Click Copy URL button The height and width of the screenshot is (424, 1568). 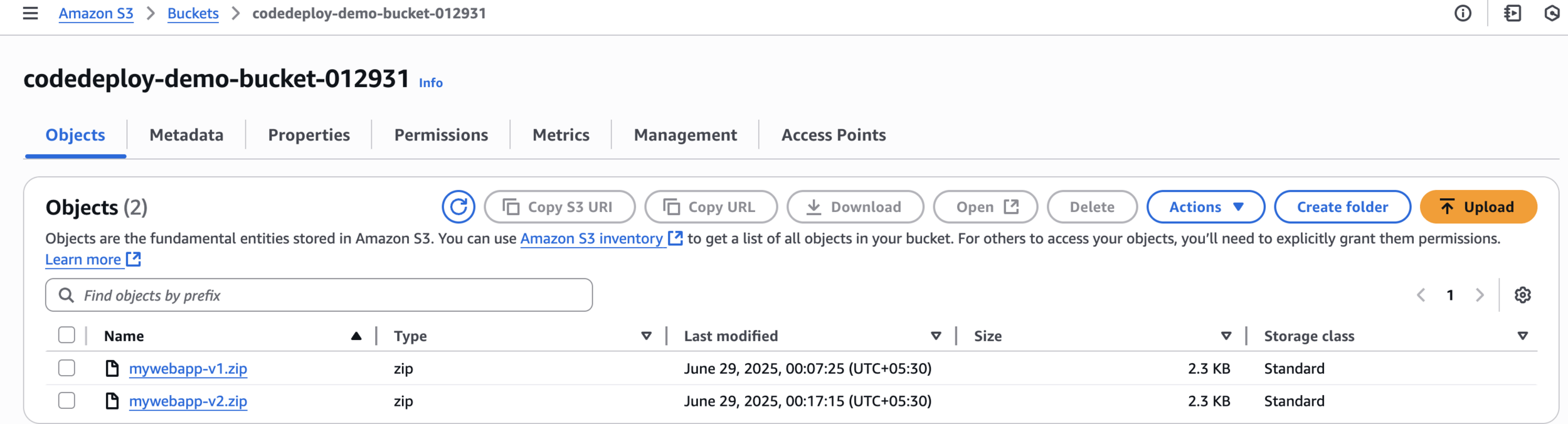(711, 207)
